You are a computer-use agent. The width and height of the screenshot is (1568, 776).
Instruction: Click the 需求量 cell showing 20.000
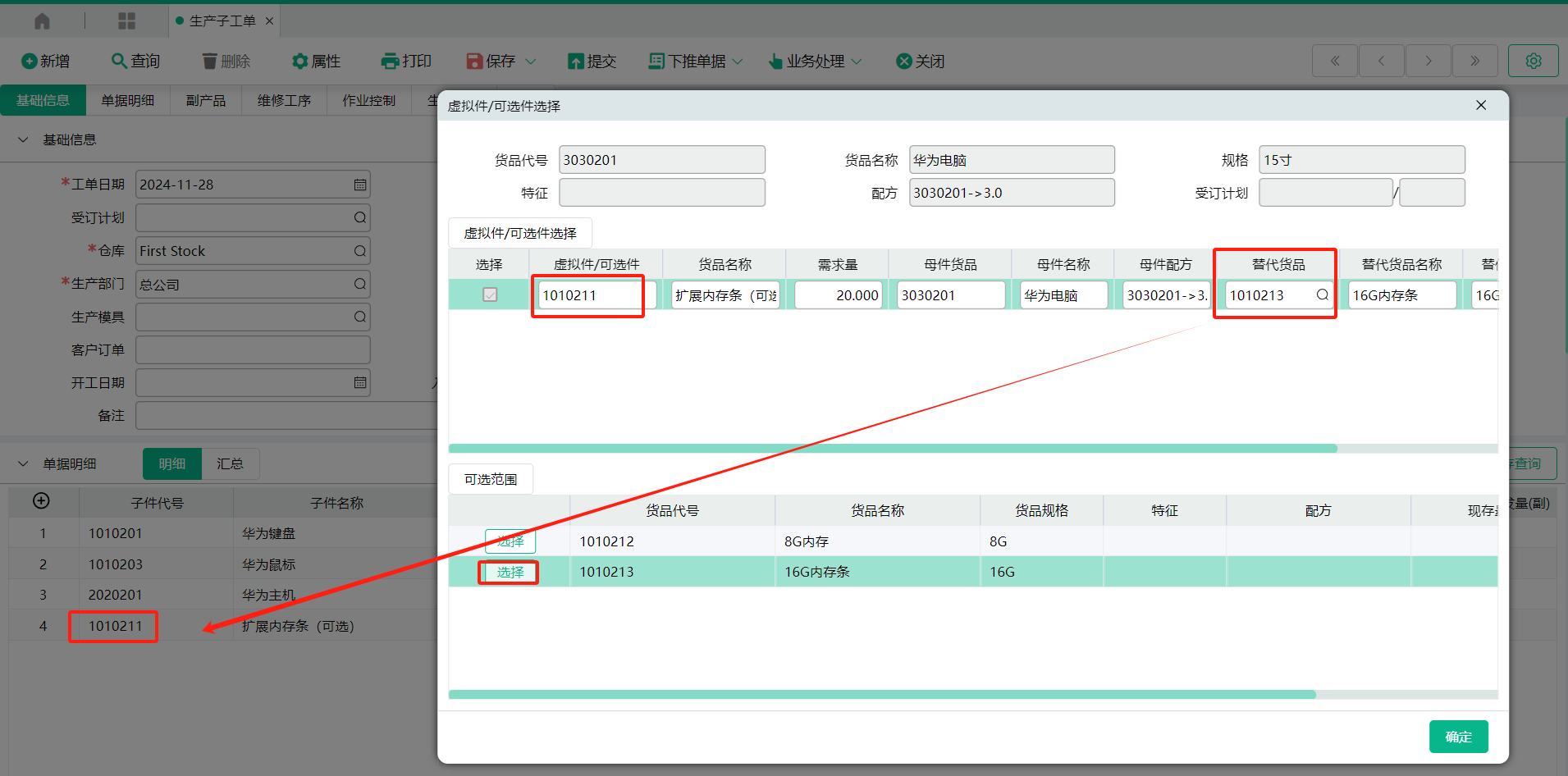838,294
